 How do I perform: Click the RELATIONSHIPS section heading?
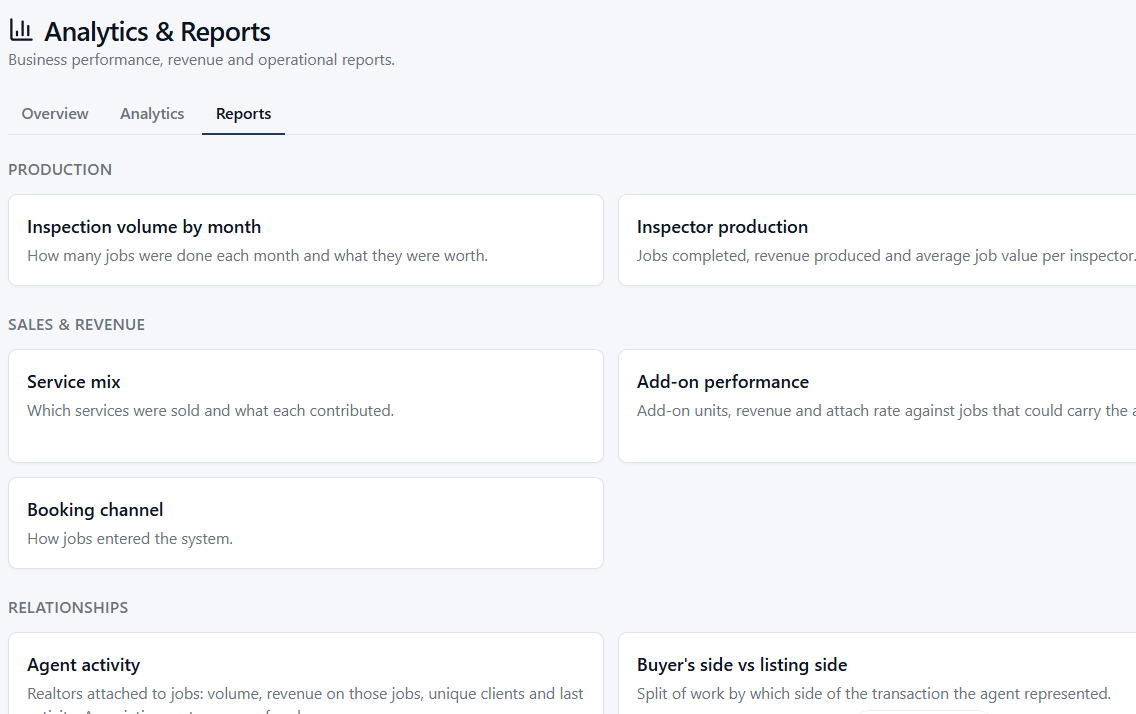click(x=68, y=608)
